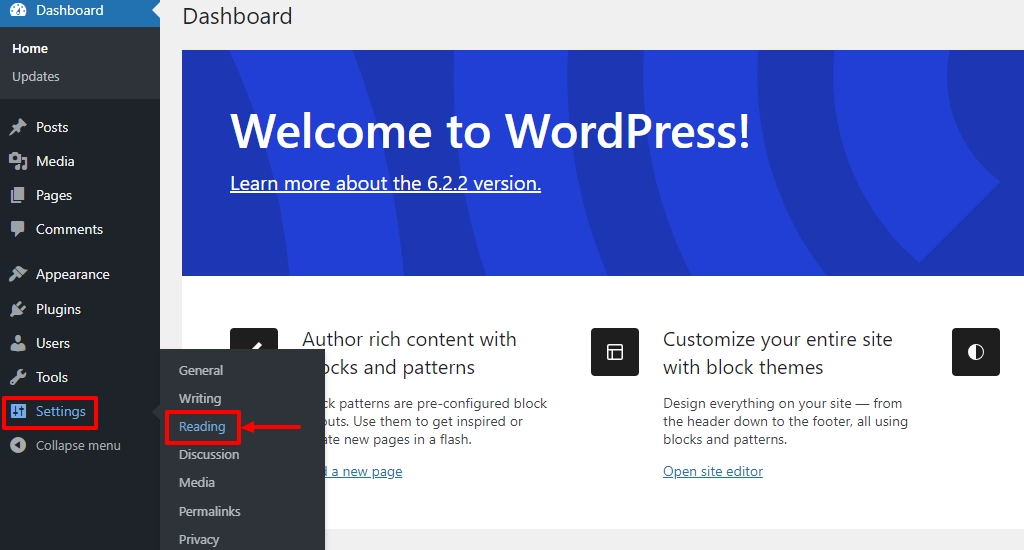Click the Comments speech bubble icon
This screenshot has width=1024, height=550.
18,229
